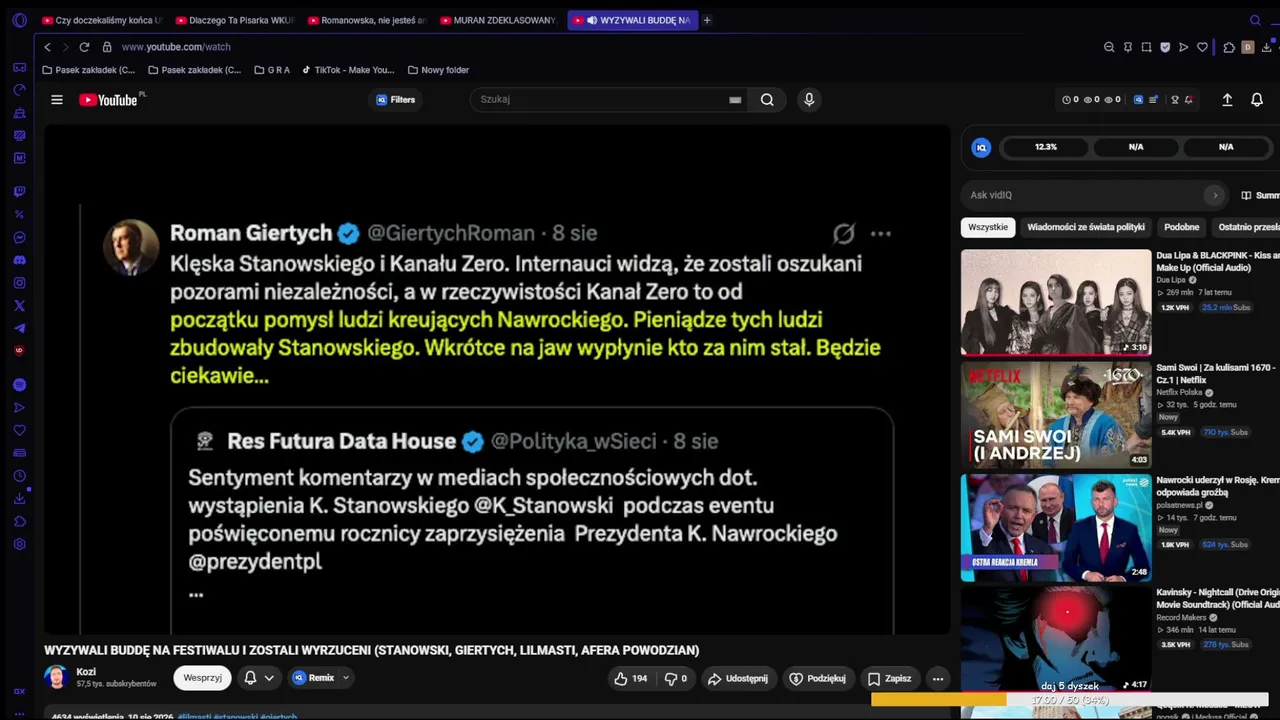
Task: Open the more actions three-dot menu below video
Action: 938,678
